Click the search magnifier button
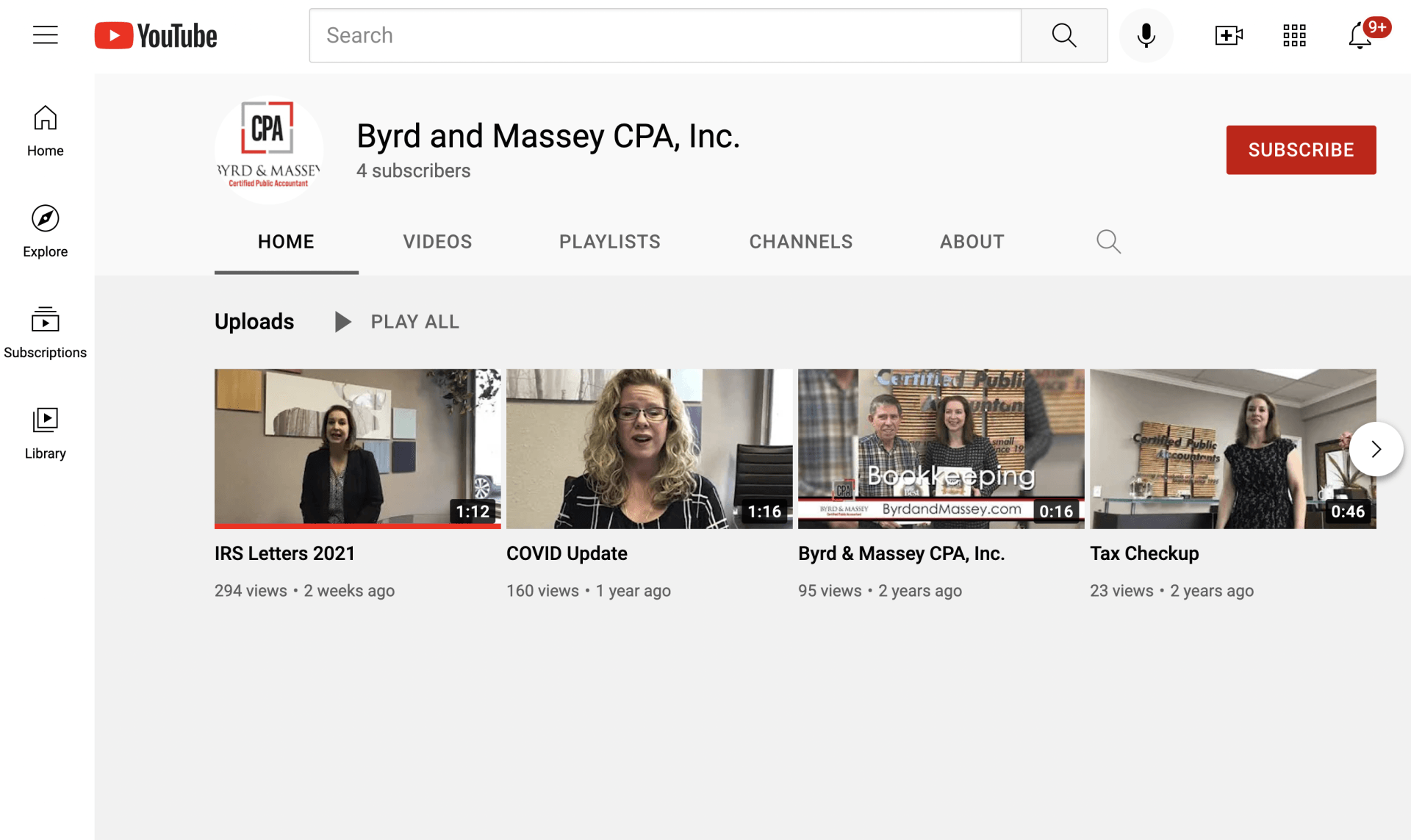 click(x=1064, y=35)
